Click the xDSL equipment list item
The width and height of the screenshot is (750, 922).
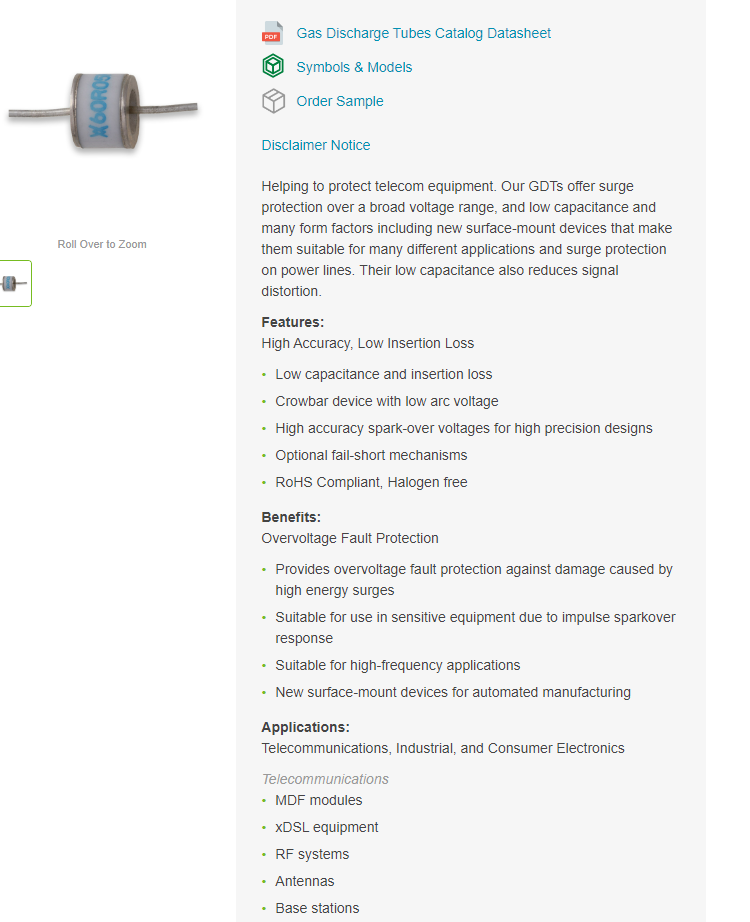327,827
